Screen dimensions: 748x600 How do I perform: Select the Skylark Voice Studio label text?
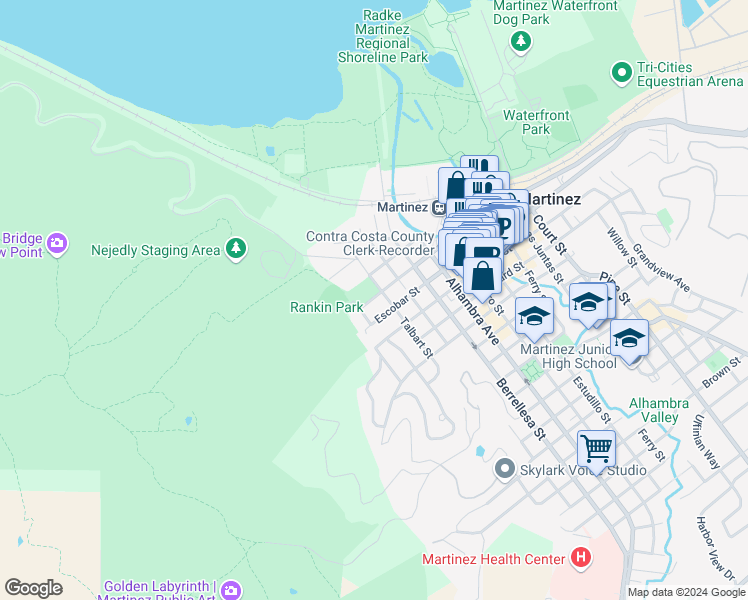583,470
